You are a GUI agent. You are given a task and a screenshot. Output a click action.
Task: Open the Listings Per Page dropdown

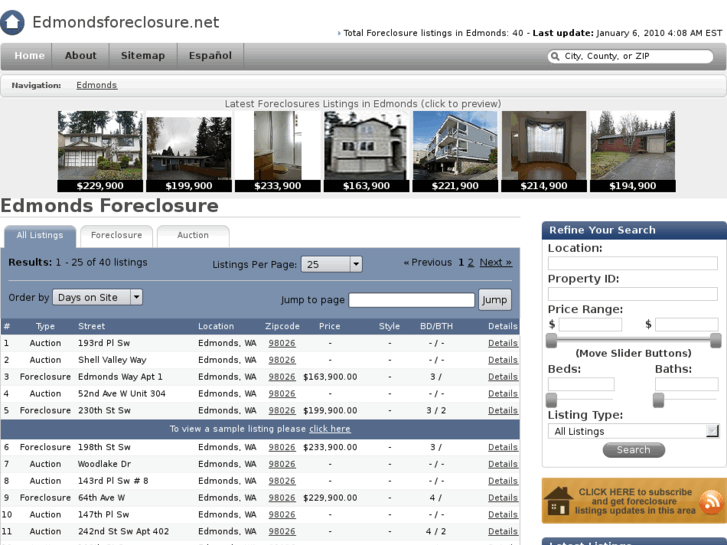click(x=332, y=264)
